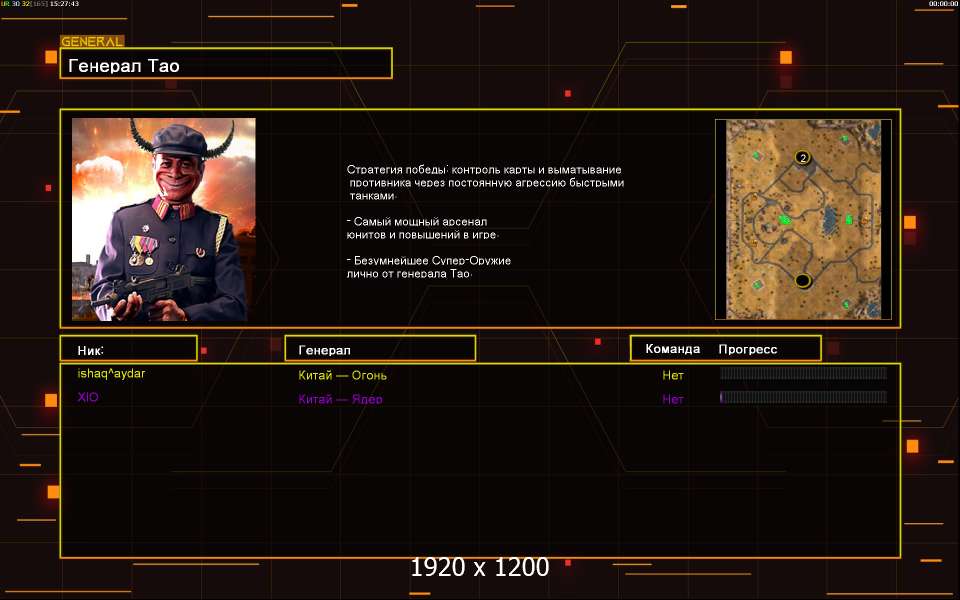The image size is (960, 600).
Task: Select player XIO in the list
Action: [x=88, y=398]
